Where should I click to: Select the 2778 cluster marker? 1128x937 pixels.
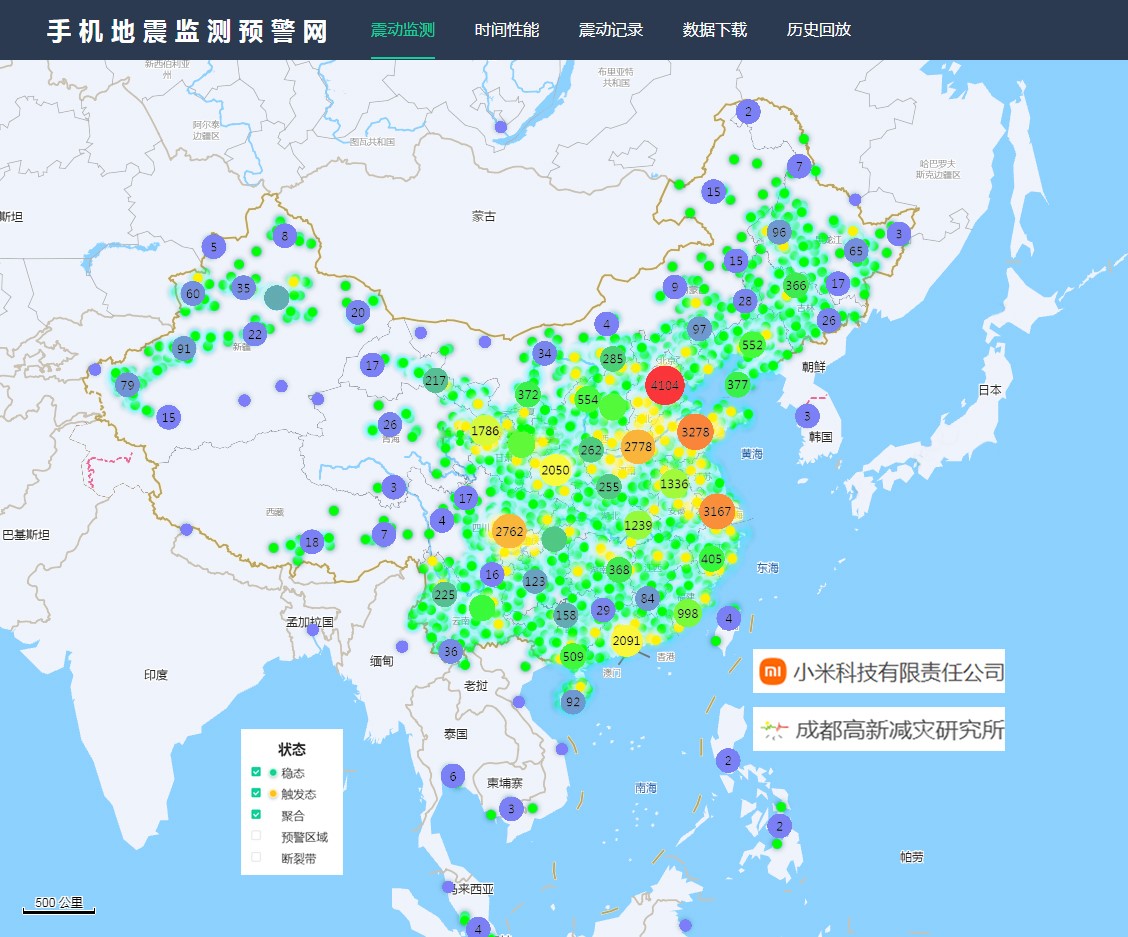(637, 447)
